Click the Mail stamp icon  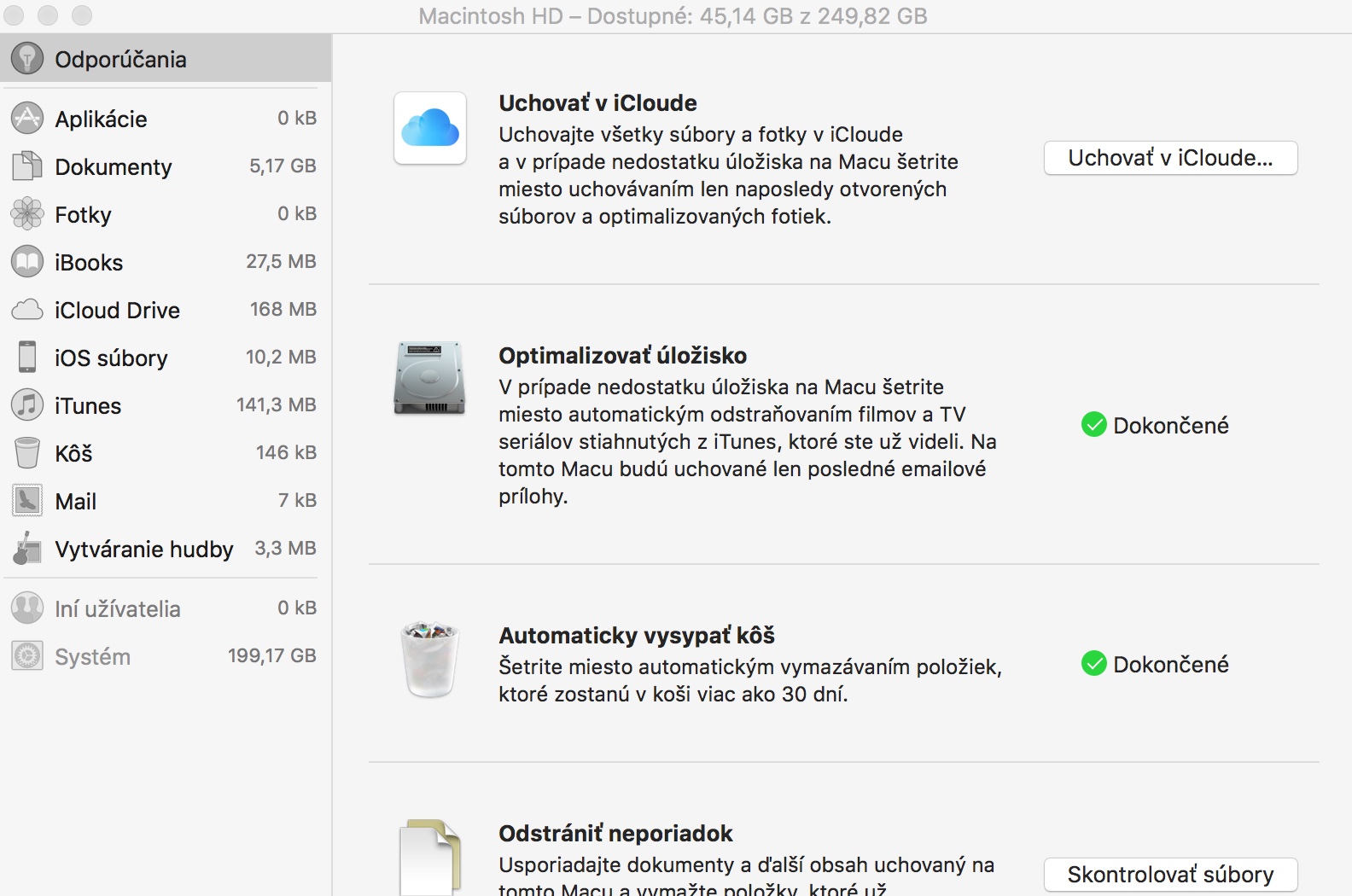pos(27,501)
